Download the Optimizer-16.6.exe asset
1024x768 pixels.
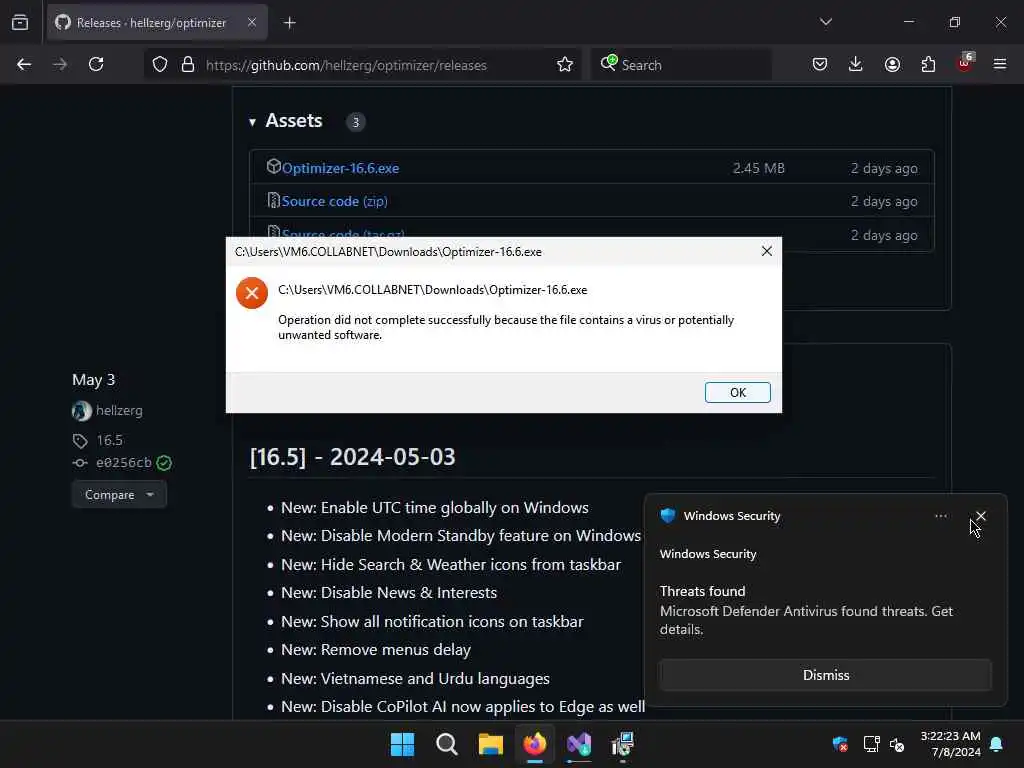[340, 168]
